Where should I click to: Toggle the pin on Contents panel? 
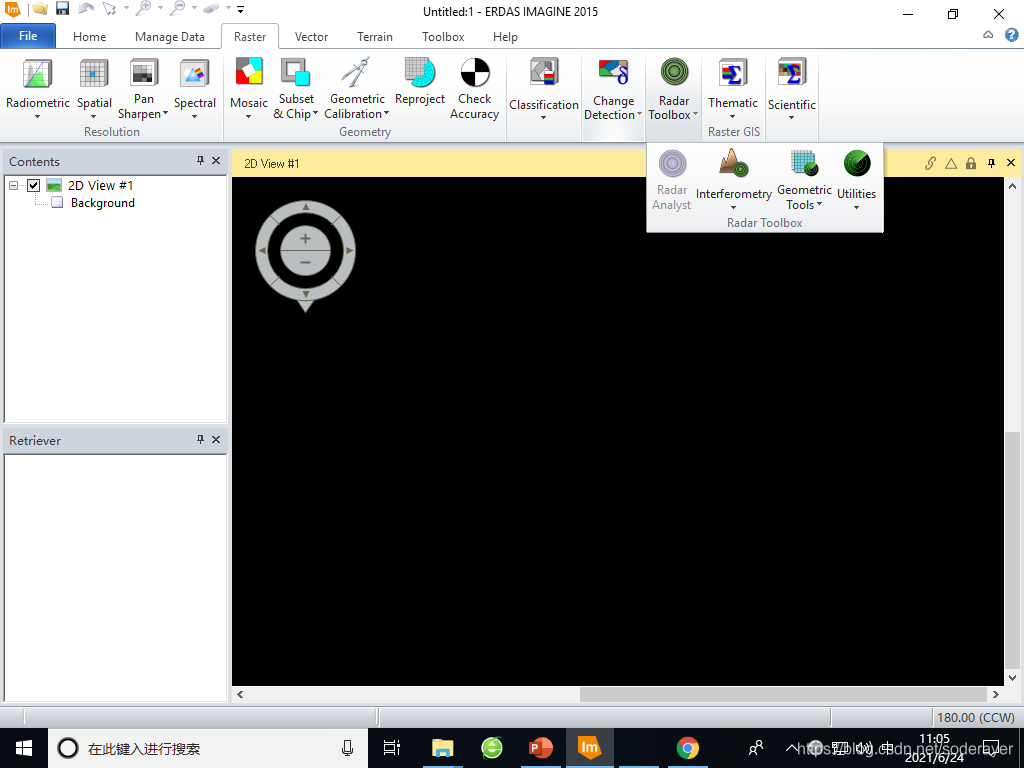[x=200, y=161]
